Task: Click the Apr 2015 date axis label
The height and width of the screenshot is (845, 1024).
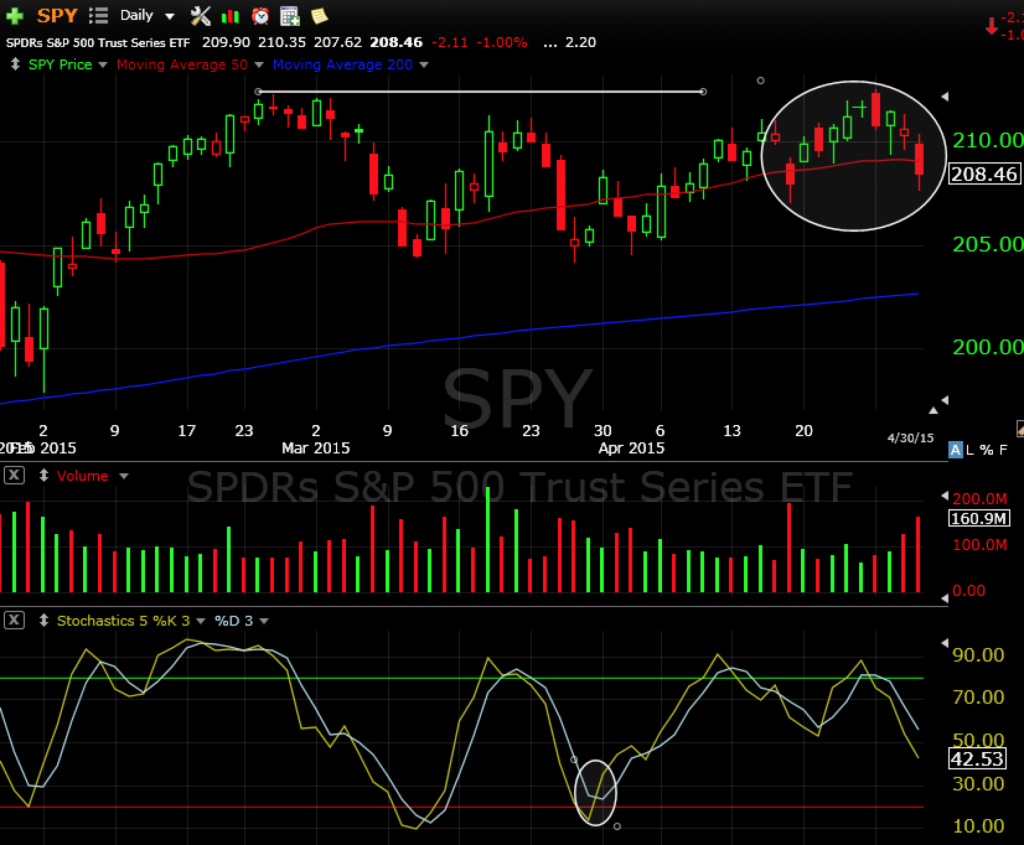Action: [x=631, y=448]
